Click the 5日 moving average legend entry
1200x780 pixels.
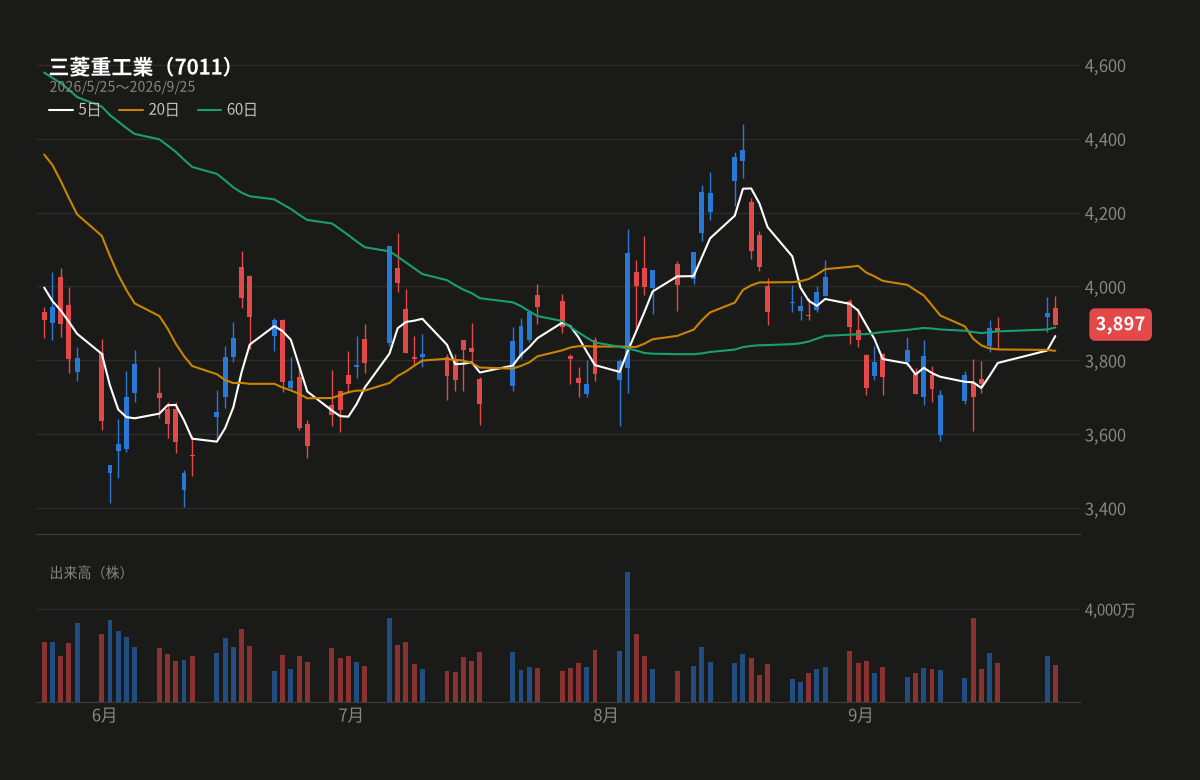75,110
